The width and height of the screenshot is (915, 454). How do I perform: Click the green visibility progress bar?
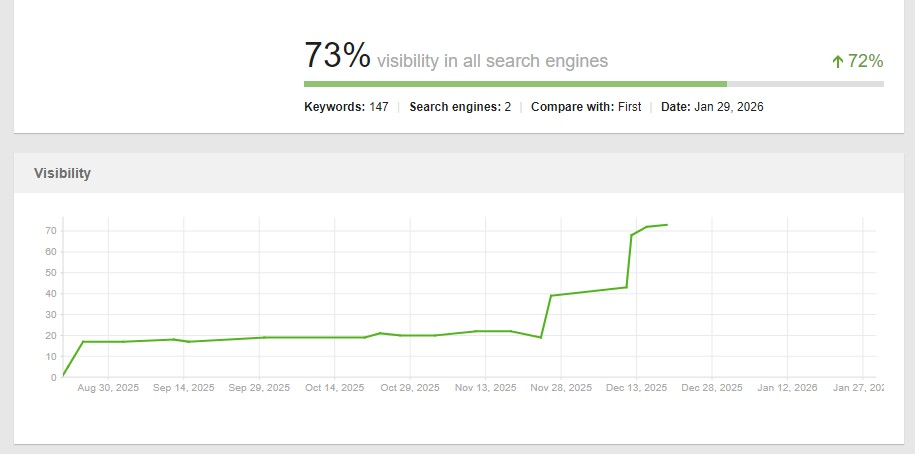coord(515,84)
